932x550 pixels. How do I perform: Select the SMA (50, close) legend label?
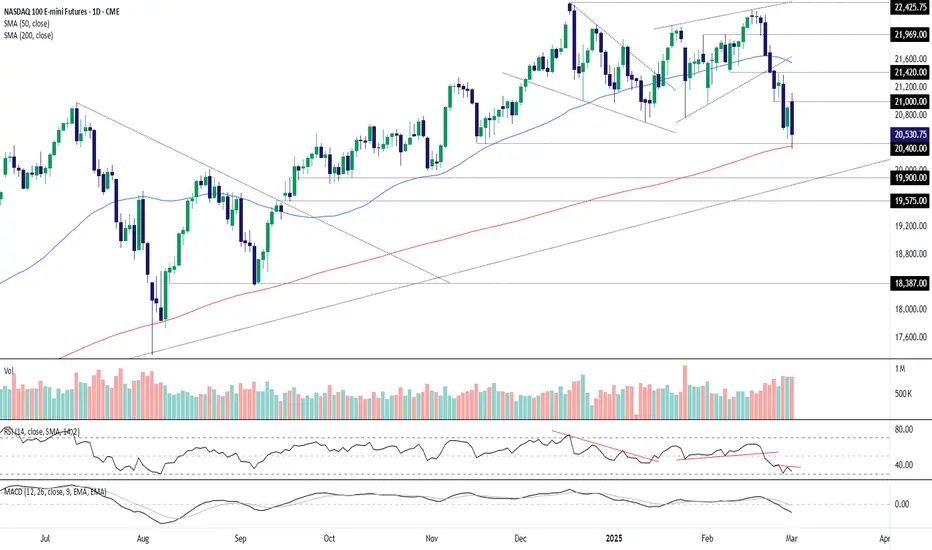pyautogui.click(x=27, y=23)
